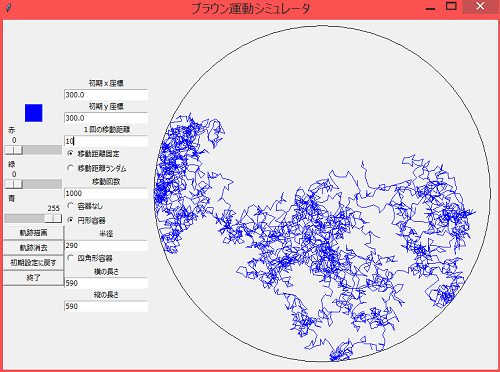Screen dimensions: 500x372
Task: Click the 軌跡消去 button
Action: (33, 247)
